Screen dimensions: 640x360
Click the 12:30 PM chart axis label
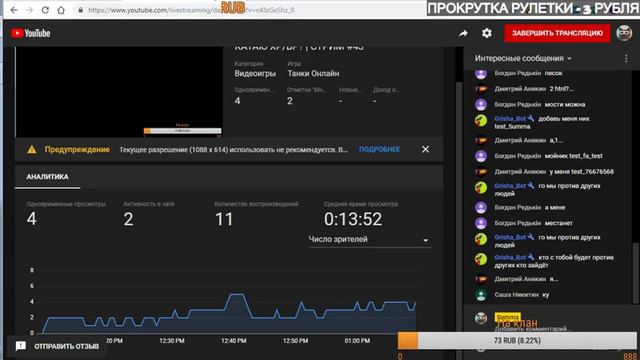(x=172, y=340)
